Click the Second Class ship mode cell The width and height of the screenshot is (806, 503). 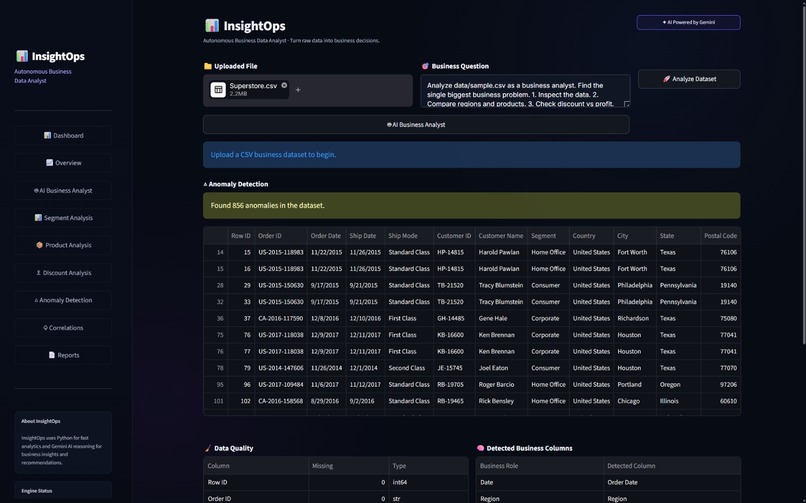pos(409,368)
